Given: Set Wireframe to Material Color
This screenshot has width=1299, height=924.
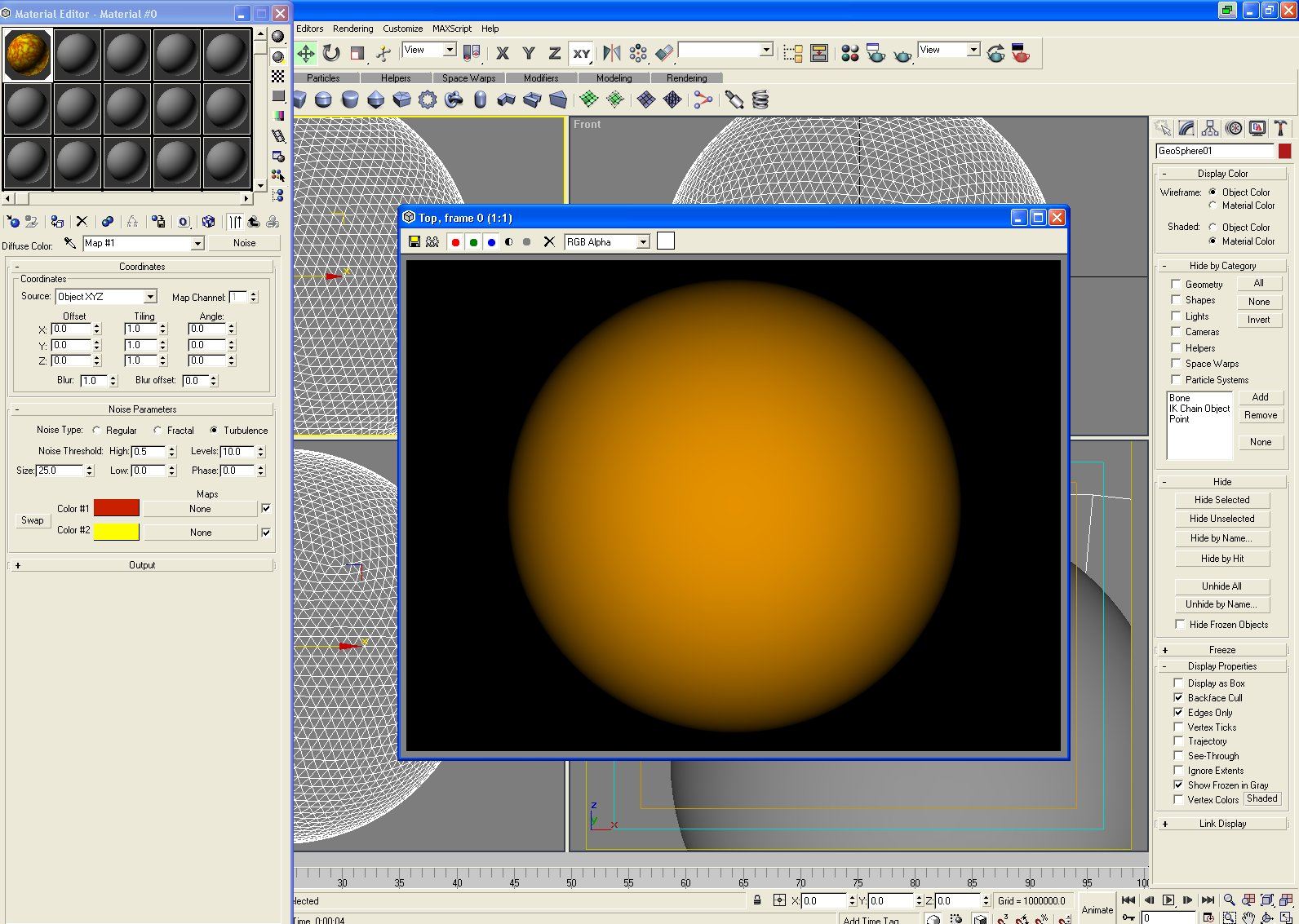Looking at the screenshot, I should 1213,206.
